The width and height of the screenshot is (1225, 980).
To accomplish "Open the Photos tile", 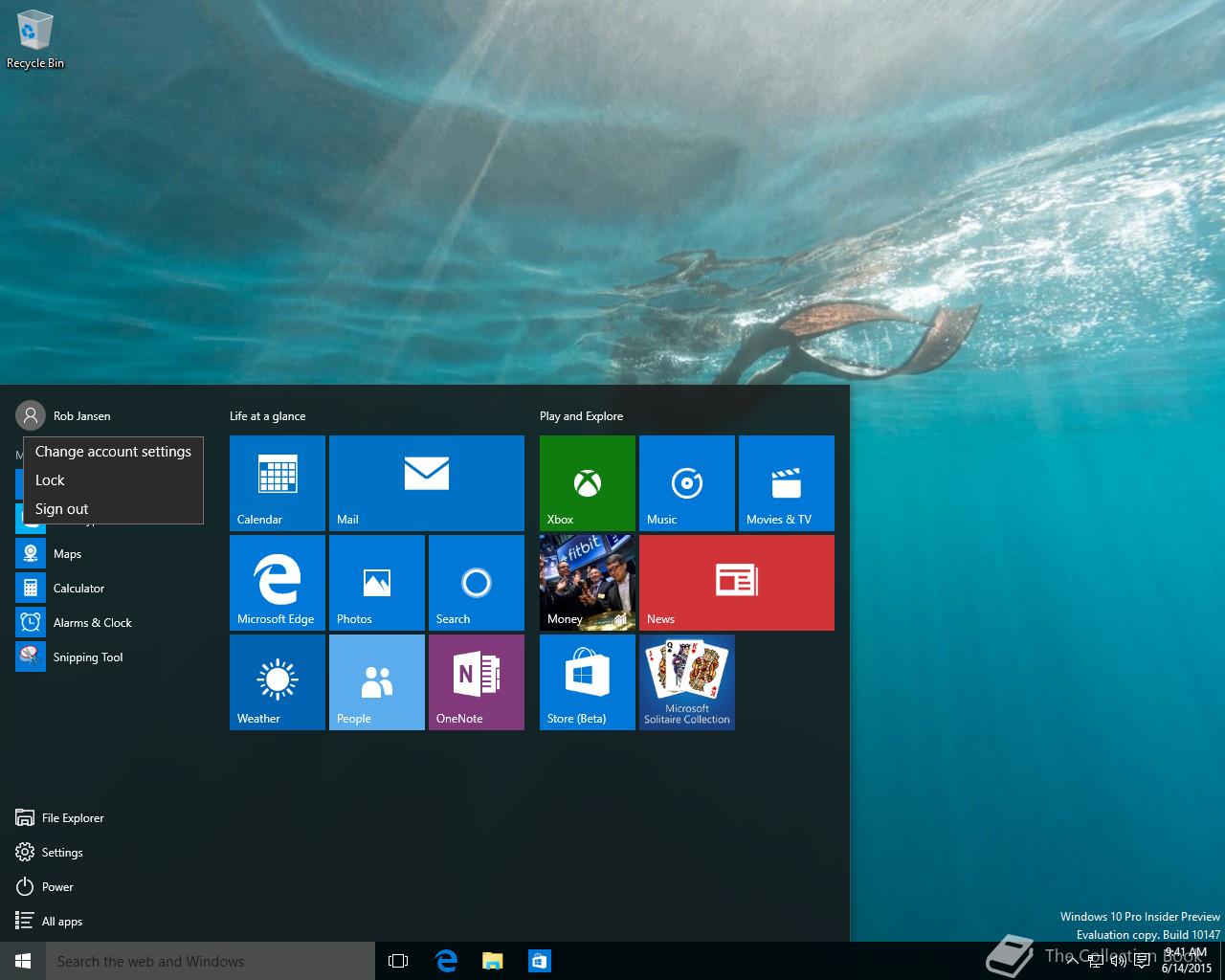I will [x=376, y=582].
